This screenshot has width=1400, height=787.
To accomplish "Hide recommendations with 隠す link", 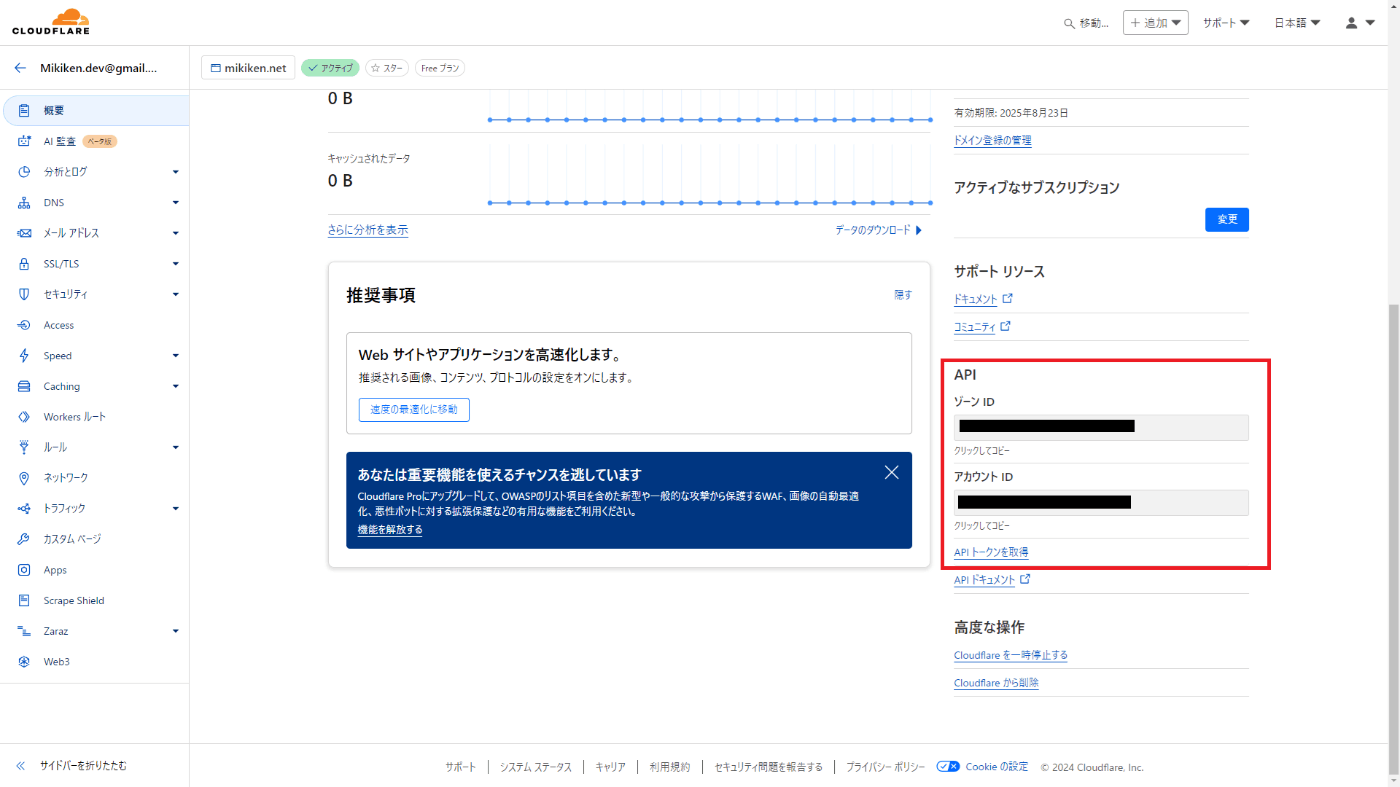I will tap(903, 295).
